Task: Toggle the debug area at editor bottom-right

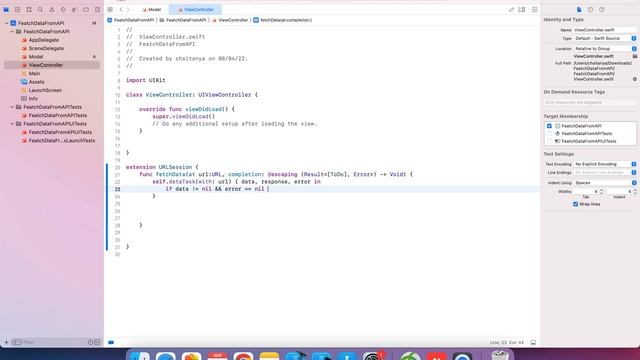Action: pyautogui.click(x=533, y=342)
